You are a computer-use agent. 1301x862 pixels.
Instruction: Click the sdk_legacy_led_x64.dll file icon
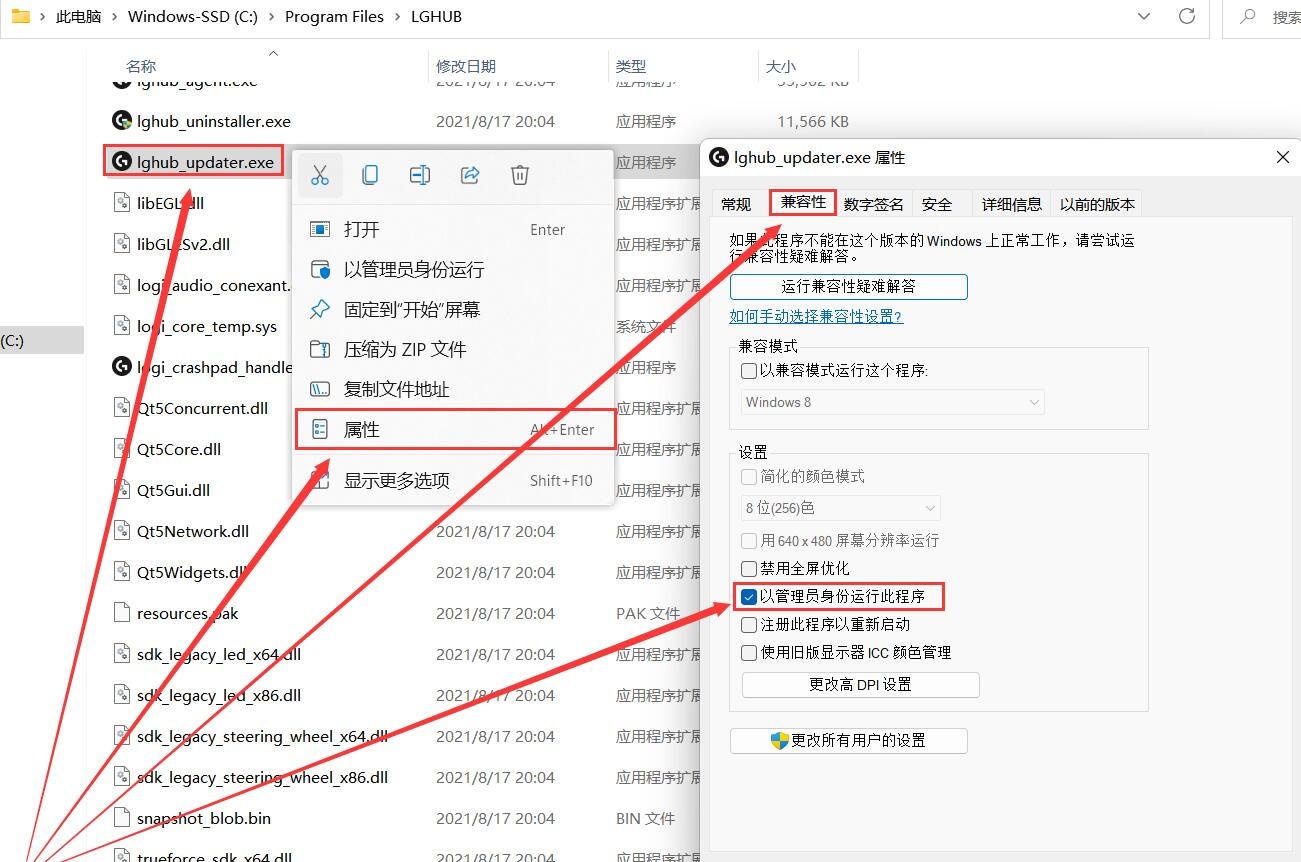[121, 654]
